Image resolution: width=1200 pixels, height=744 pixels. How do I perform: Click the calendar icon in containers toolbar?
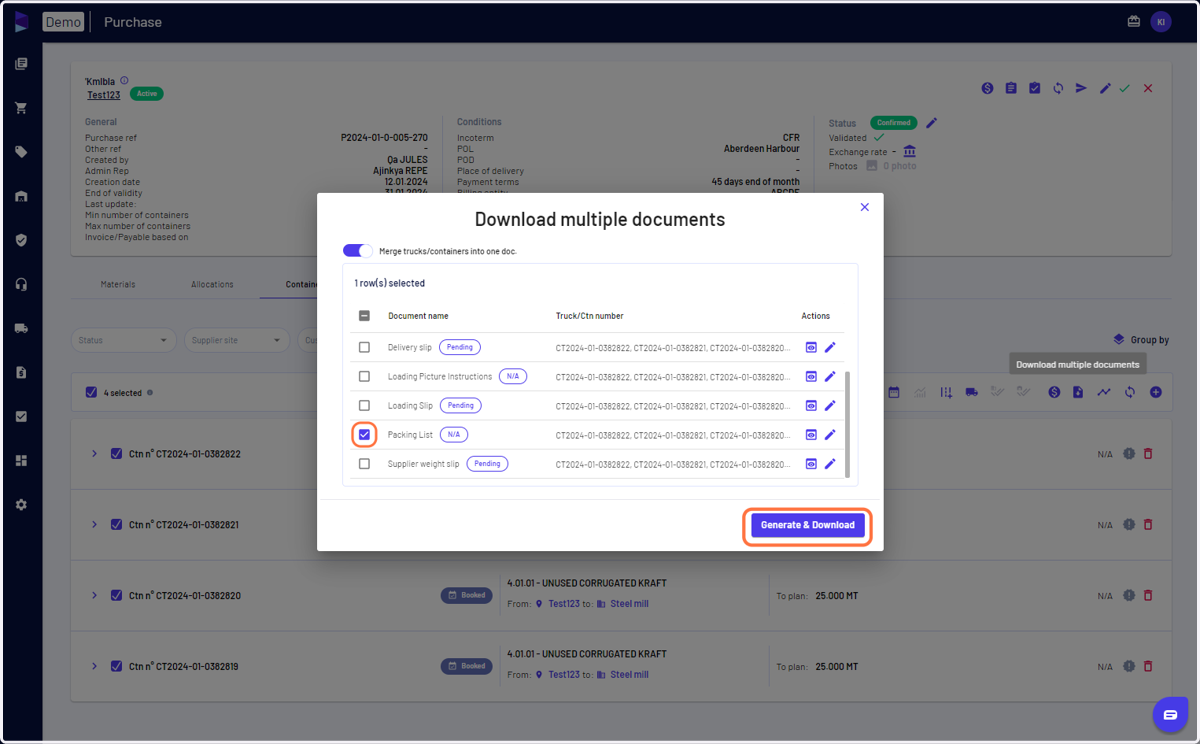(894, 392)
